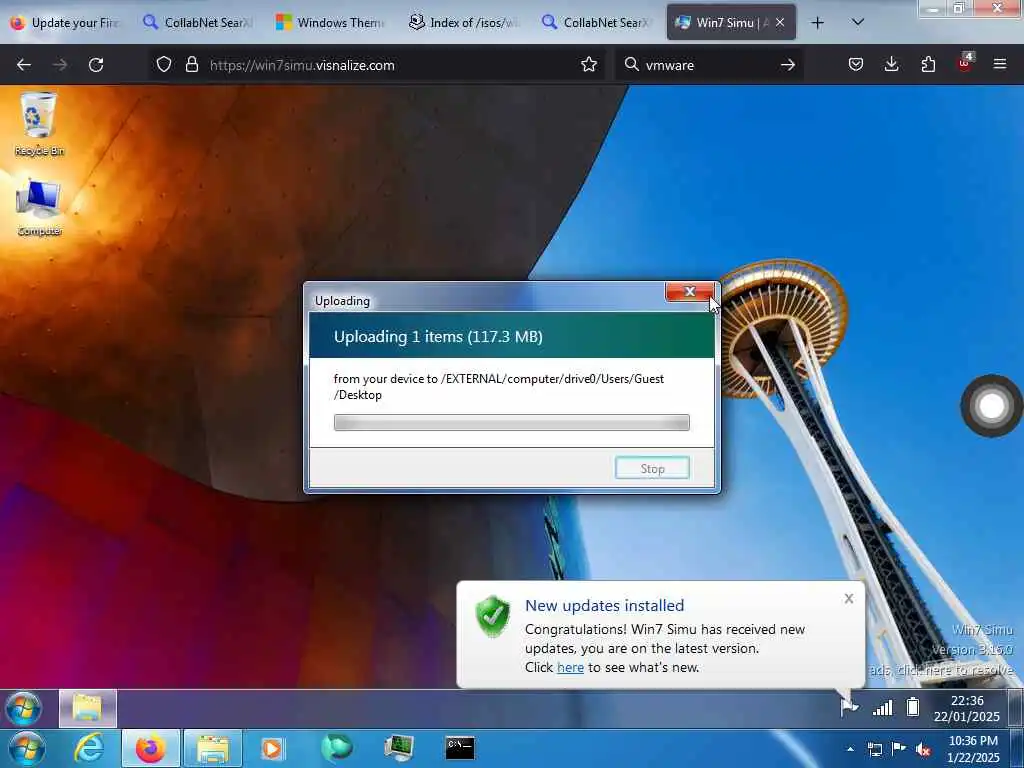The width and height of the screenshot is (1024, 768).
Task: Click the host tray network icon
Action: point(874,749)
